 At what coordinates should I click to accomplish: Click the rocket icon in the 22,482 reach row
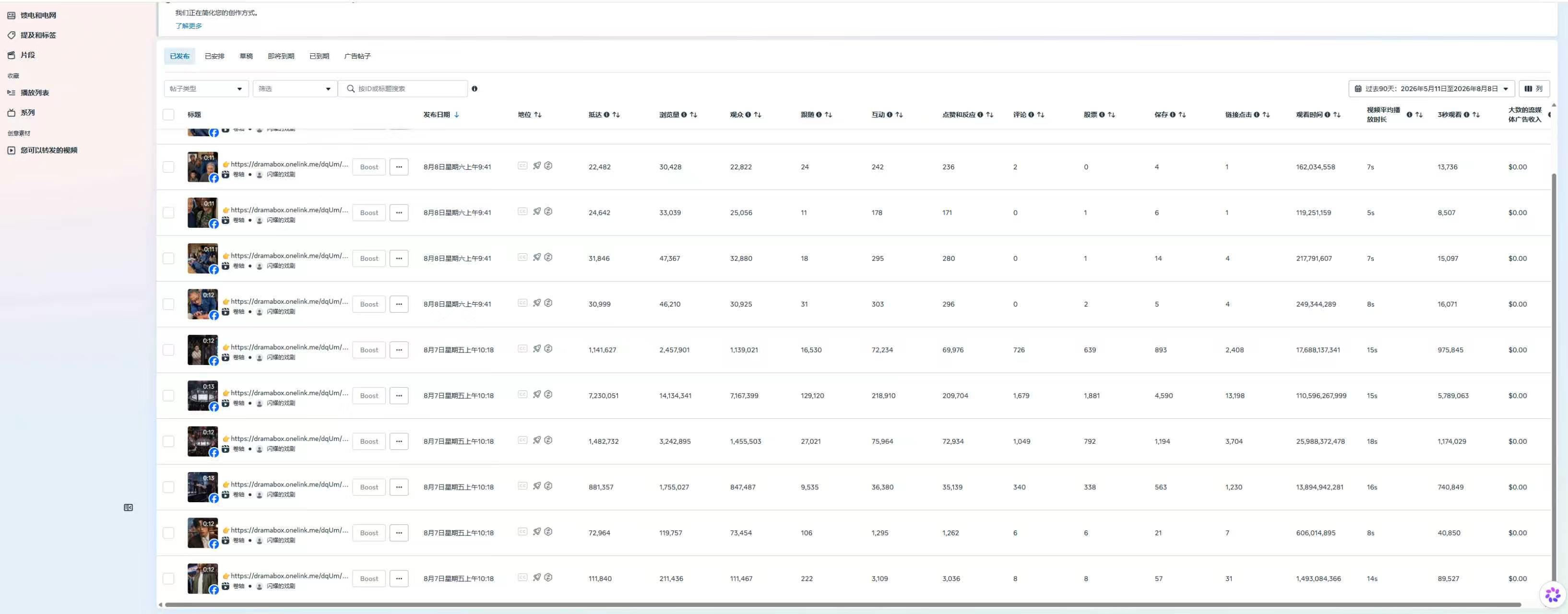click(x=537, y=165)
